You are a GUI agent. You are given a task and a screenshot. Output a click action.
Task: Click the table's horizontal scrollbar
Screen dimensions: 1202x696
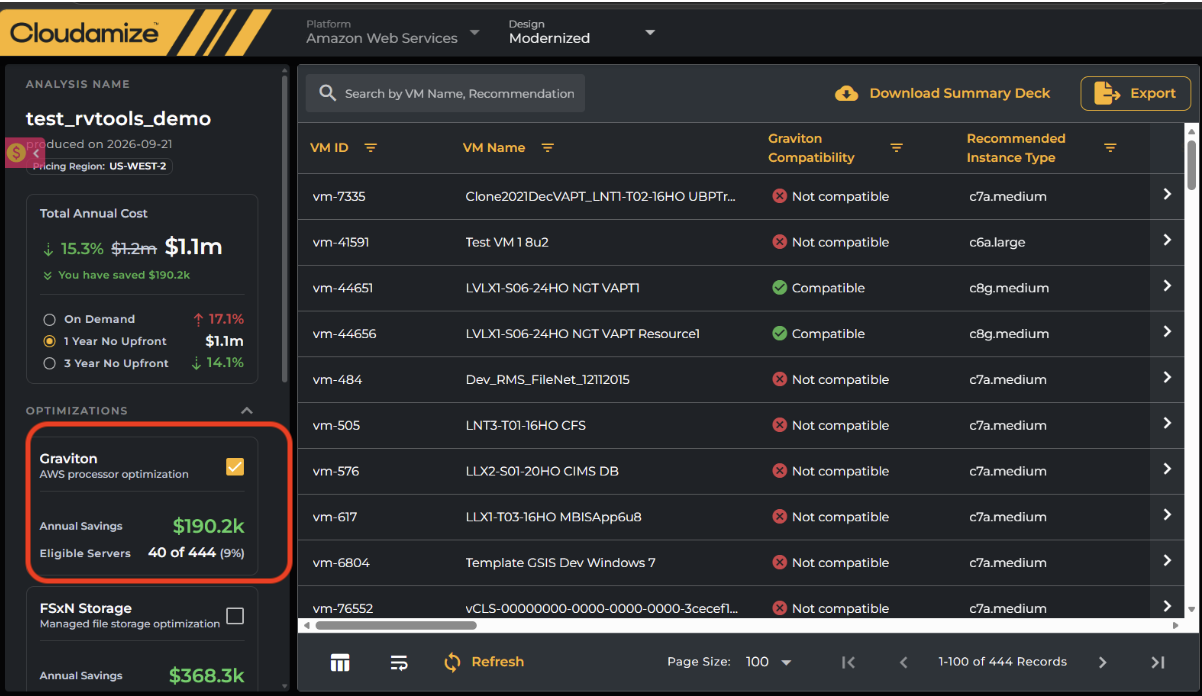pyautogui.click(x=396, y=626)
